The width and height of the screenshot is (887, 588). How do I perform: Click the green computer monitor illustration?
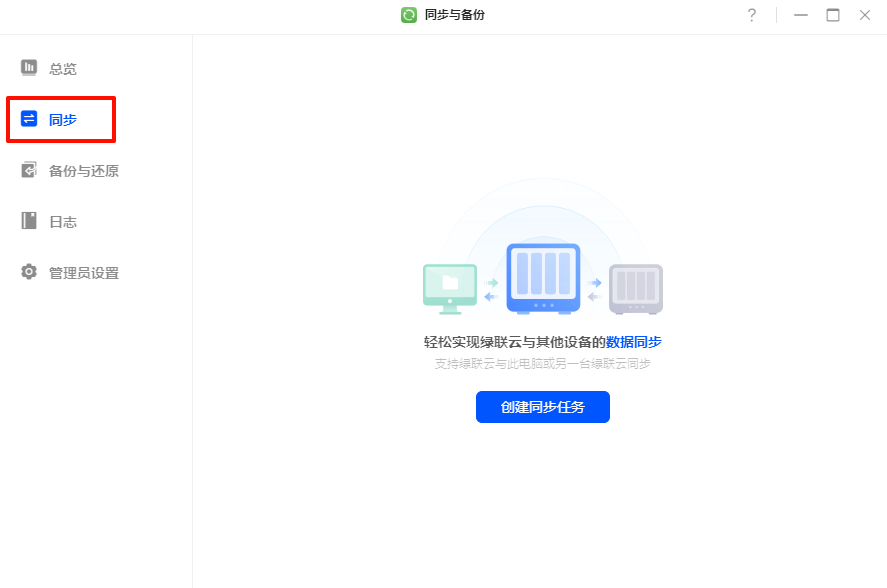coord(450,288)
